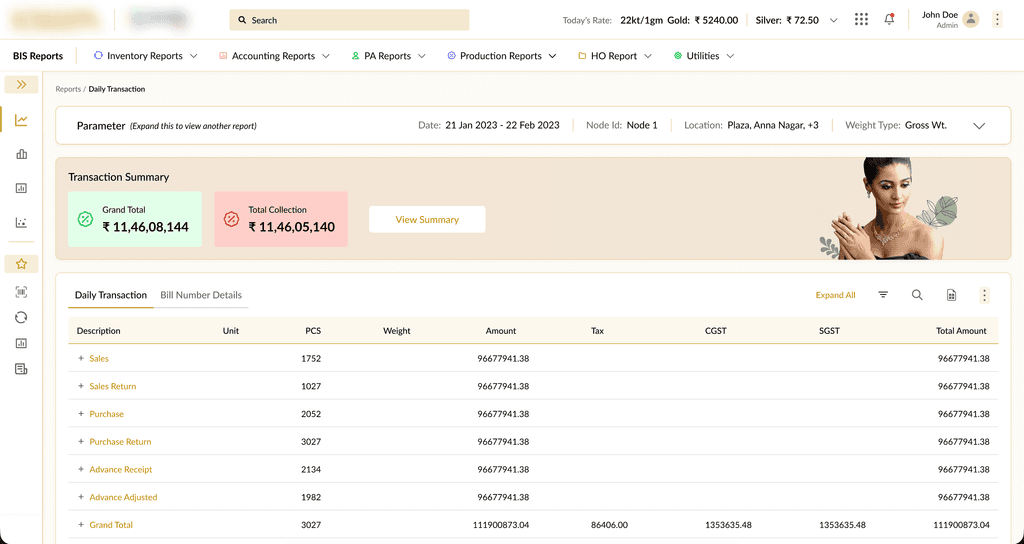Click the refresh sync sidebar icon
The height and width of the screenshot is (544, 1024).
[x=22, y=317]
